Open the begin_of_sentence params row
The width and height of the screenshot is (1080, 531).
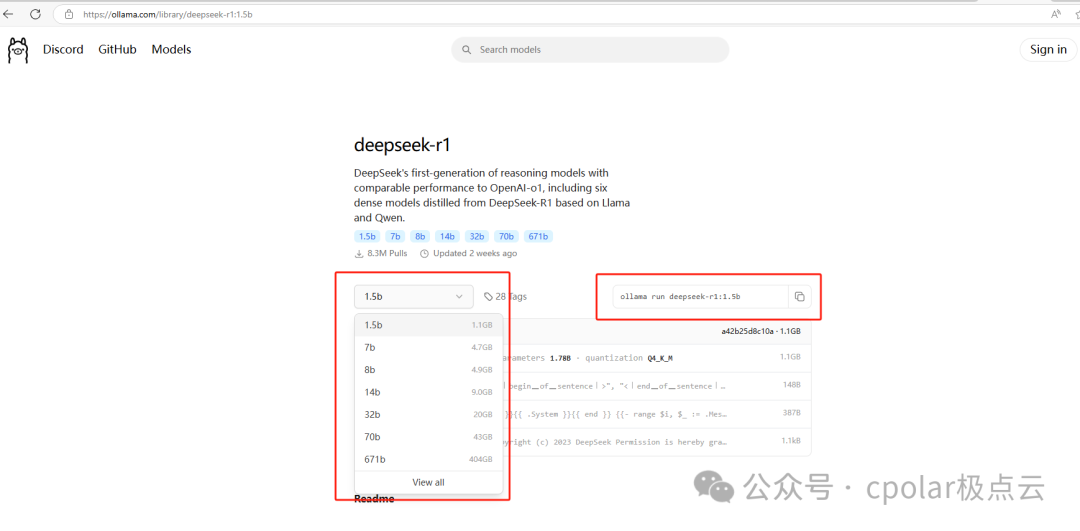point(656,386)
